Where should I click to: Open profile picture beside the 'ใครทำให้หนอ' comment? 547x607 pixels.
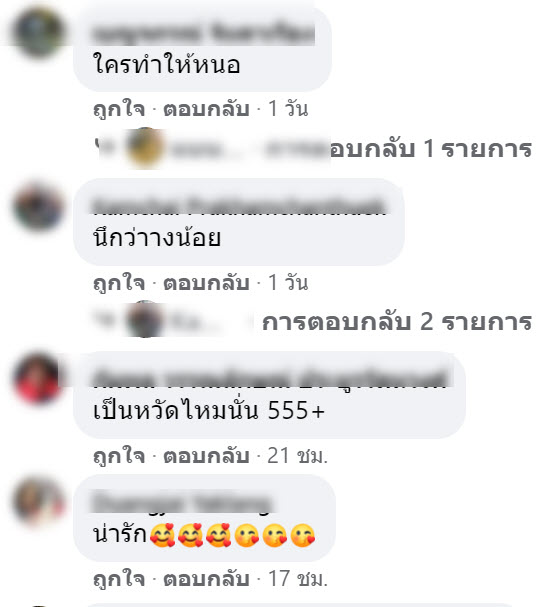click(38, 33)
